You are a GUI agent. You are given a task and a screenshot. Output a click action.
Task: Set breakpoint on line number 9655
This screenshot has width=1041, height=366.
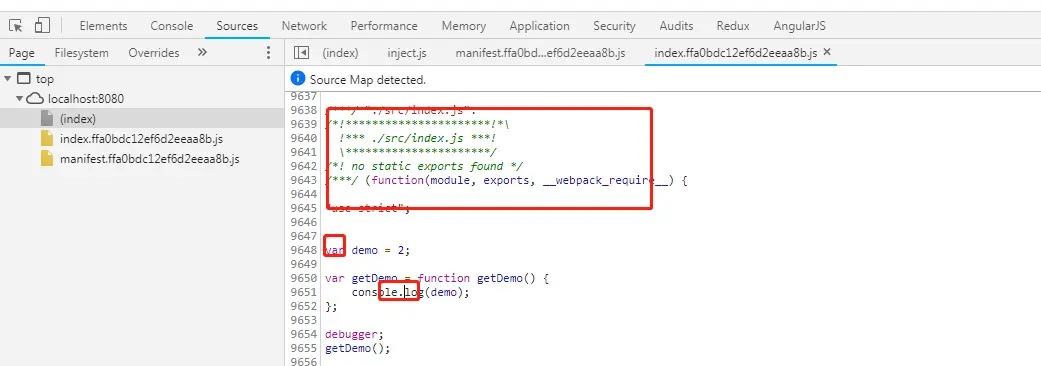click(303, 348)
